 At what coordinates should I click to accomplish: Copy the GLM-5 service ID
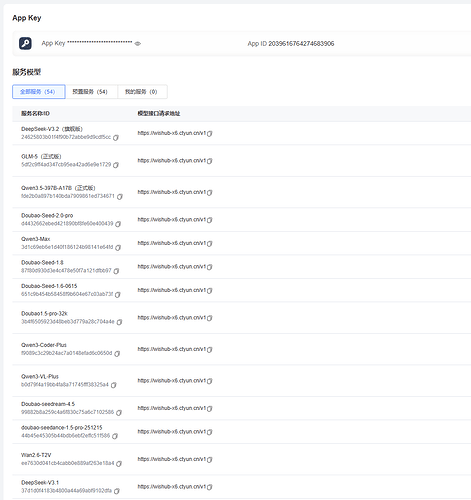click(116, 165)
